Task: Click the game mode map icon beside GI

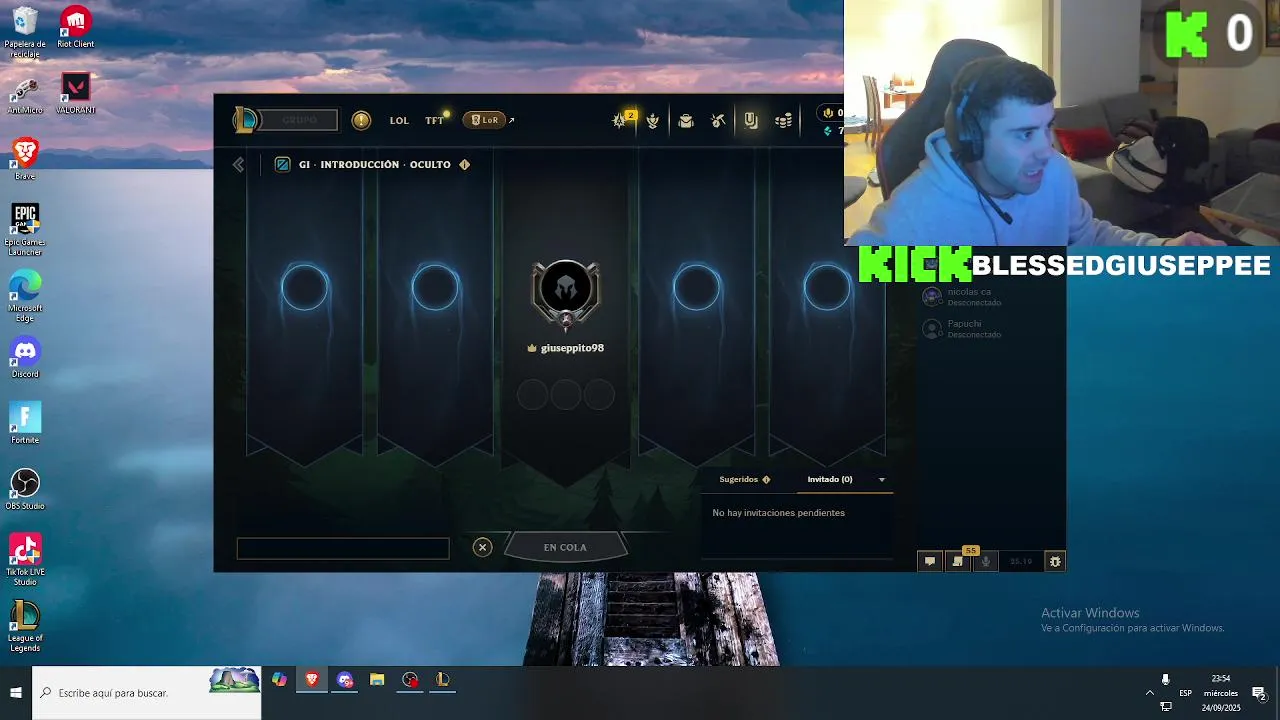Action: click(x=282, y=164)
